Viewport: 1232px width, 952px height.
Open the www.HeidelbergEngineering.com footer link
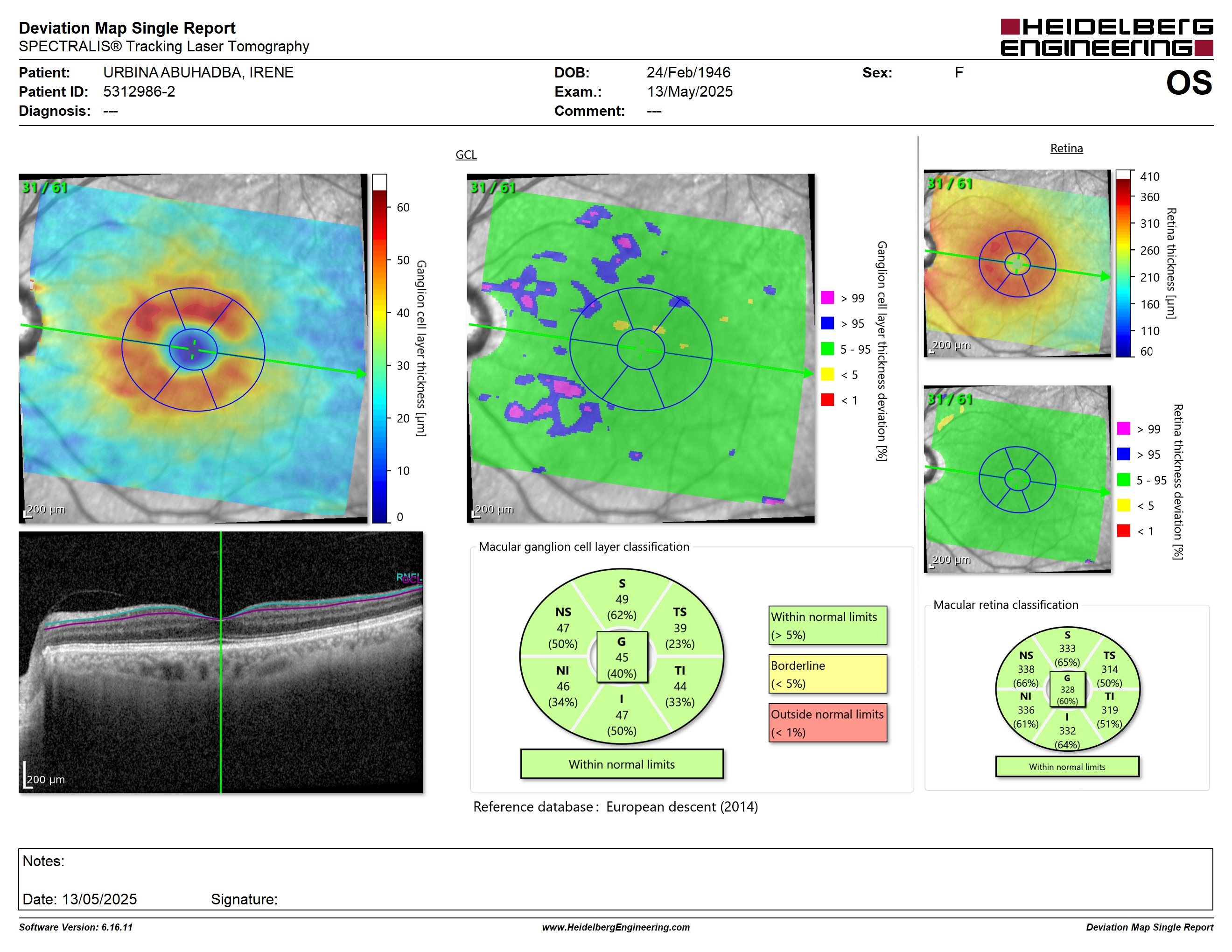click(616, 927)
